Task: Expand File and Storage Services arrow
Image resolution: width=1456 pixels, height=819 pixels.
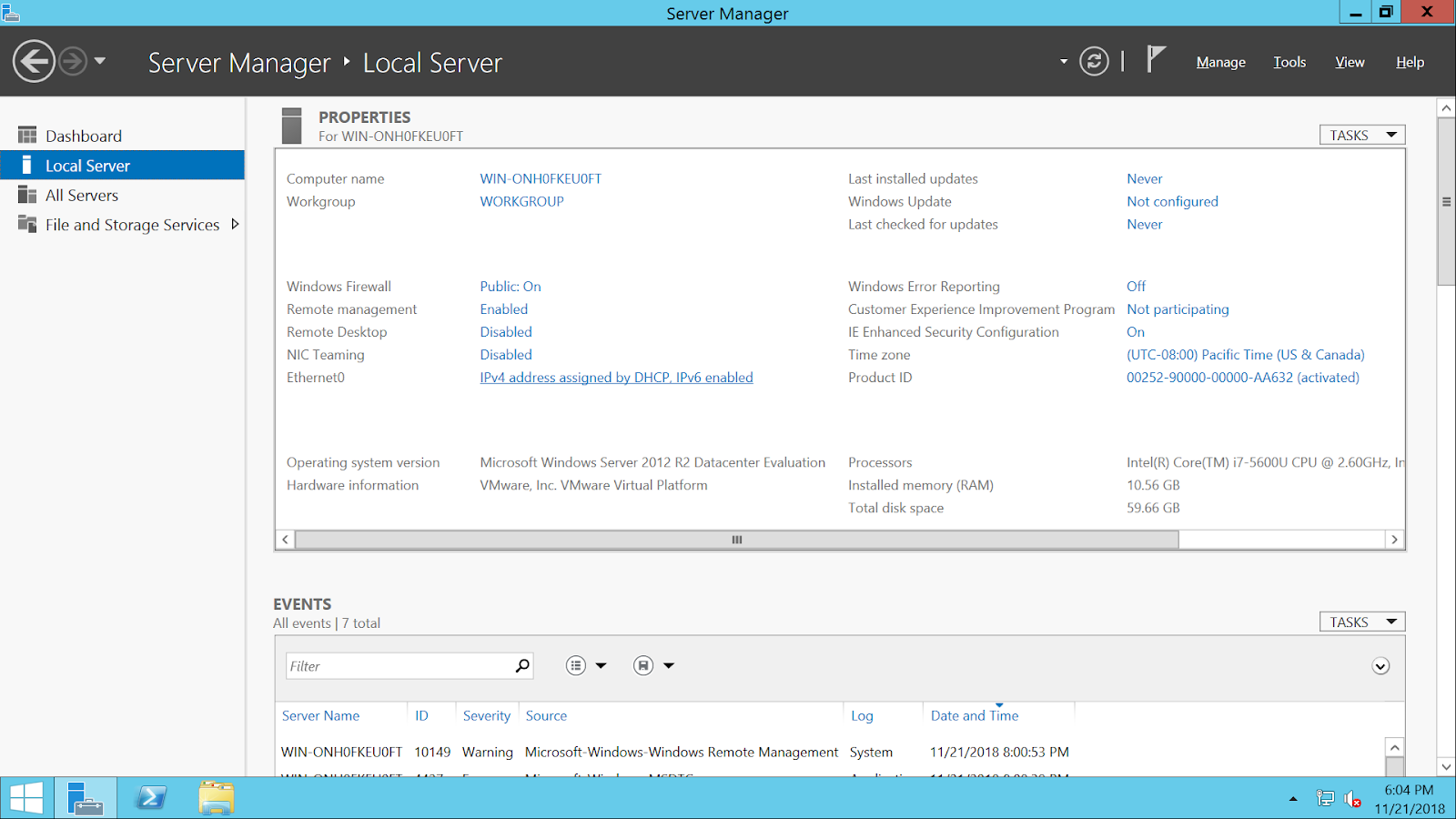Action: 235,224
